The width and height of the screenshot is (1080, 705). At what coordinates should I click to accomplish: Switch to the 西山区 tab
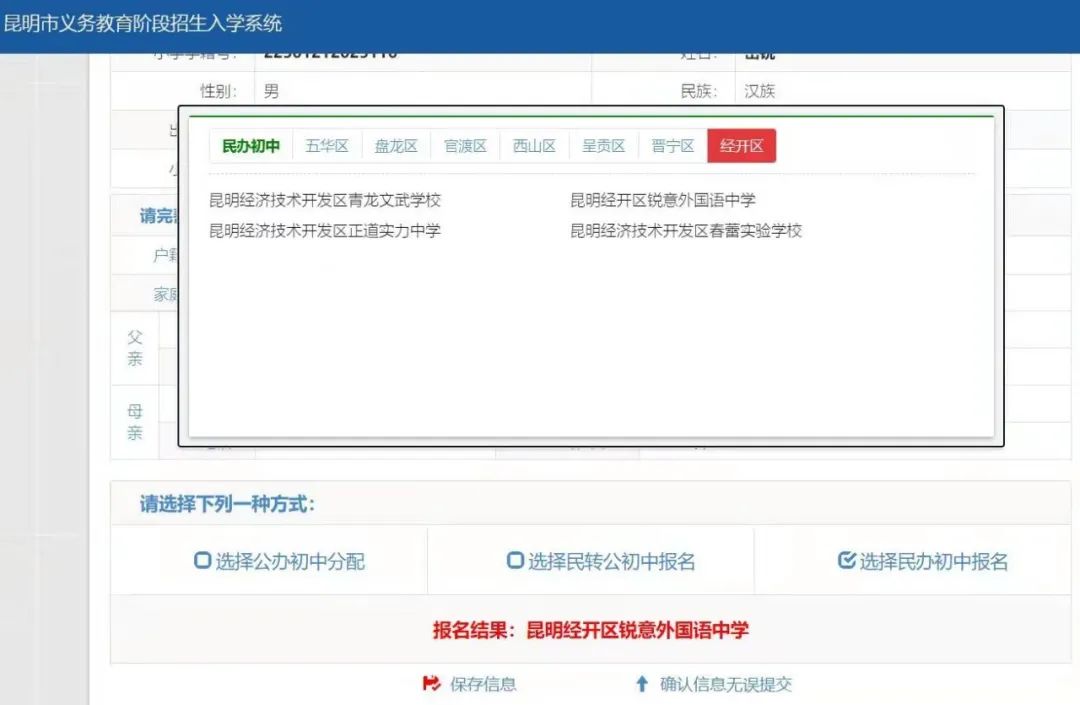point(534,146)
